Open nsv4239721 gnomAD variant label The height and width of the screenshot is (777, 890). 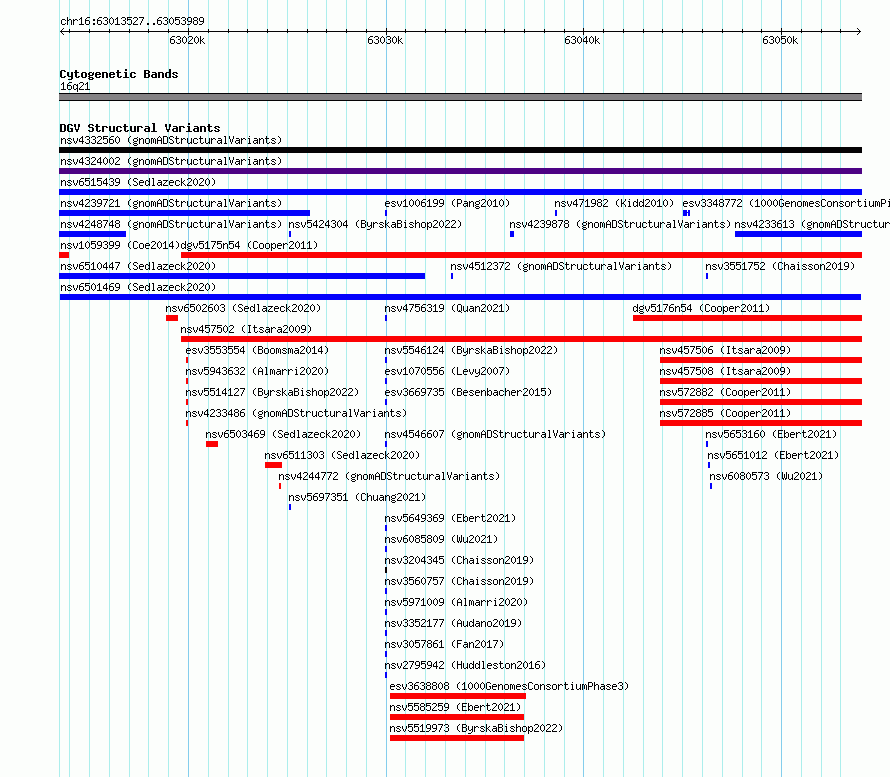pos(171,203)
